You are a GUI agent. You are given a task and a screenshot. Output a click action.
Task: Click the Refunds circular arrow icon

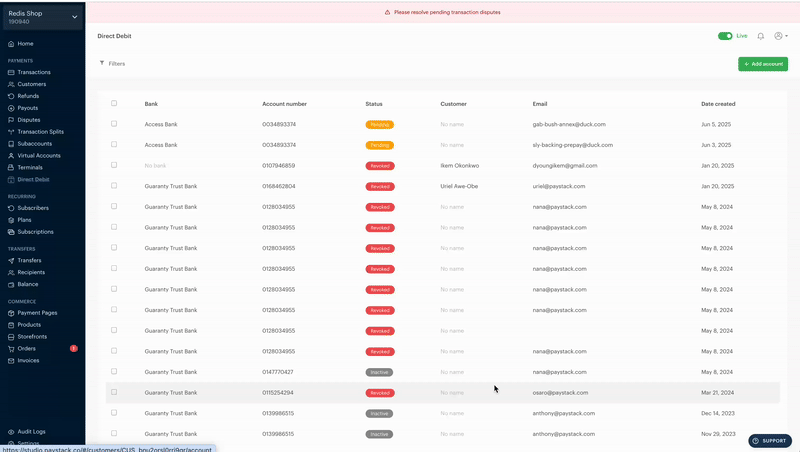[11, 96]
